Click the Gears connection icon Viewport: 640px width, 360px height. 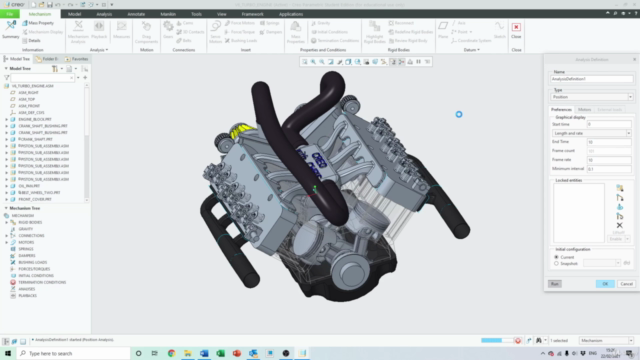click(x=168, y=26)
